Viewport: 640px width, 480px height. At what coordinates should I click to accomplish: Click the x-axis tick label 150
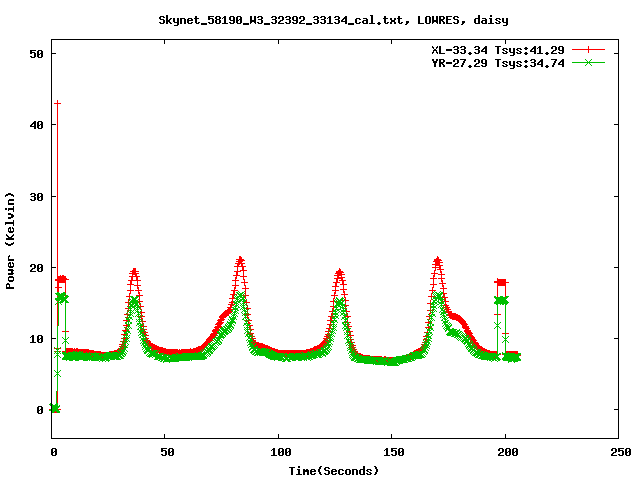[x=394, y=452]
